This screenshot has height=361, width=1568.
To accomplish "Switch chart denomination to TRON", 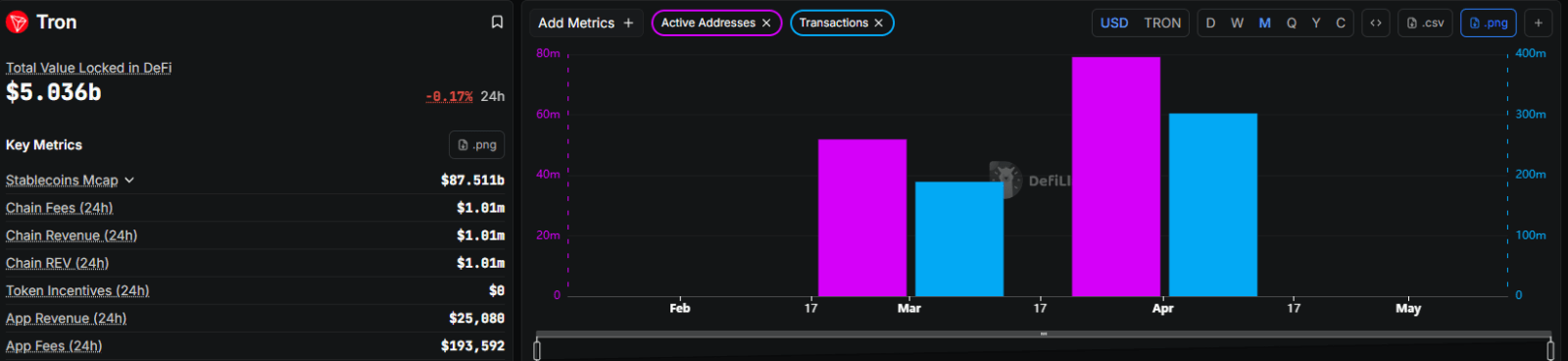I will [x=1162, y=23].
